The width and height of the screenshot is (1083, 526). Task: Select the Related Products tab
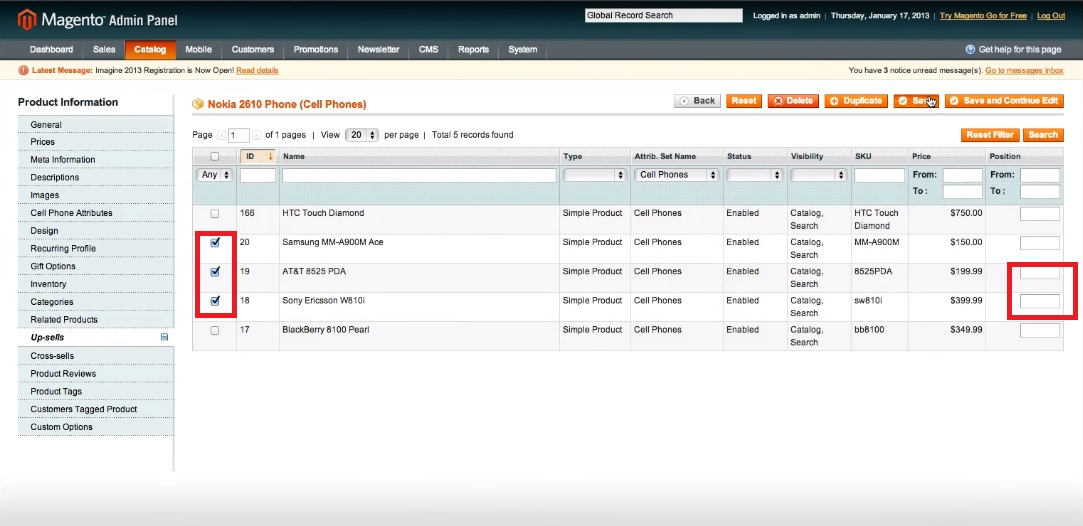(96, 320)
